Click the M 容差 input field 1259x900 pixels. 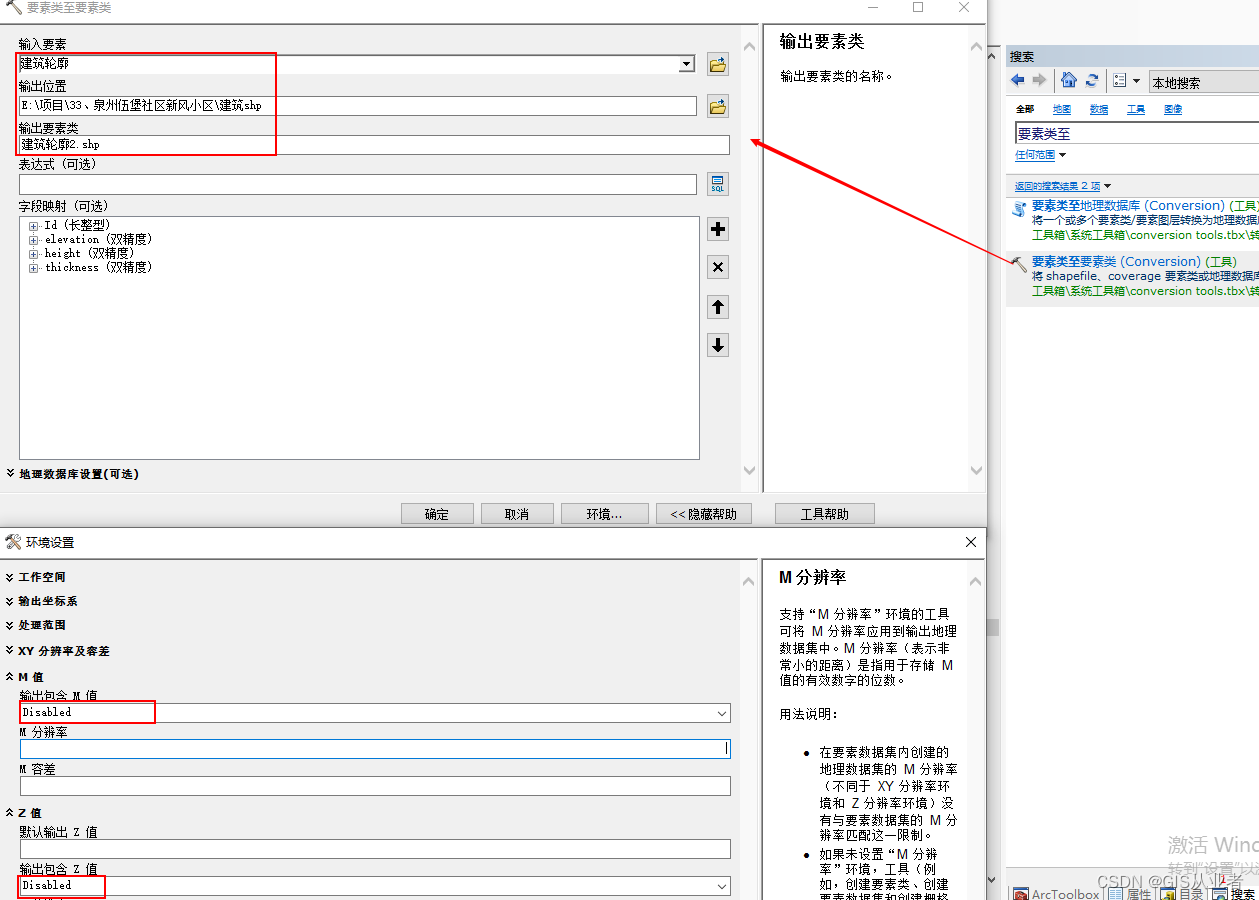pyautogui.click(x=375, y=786)
